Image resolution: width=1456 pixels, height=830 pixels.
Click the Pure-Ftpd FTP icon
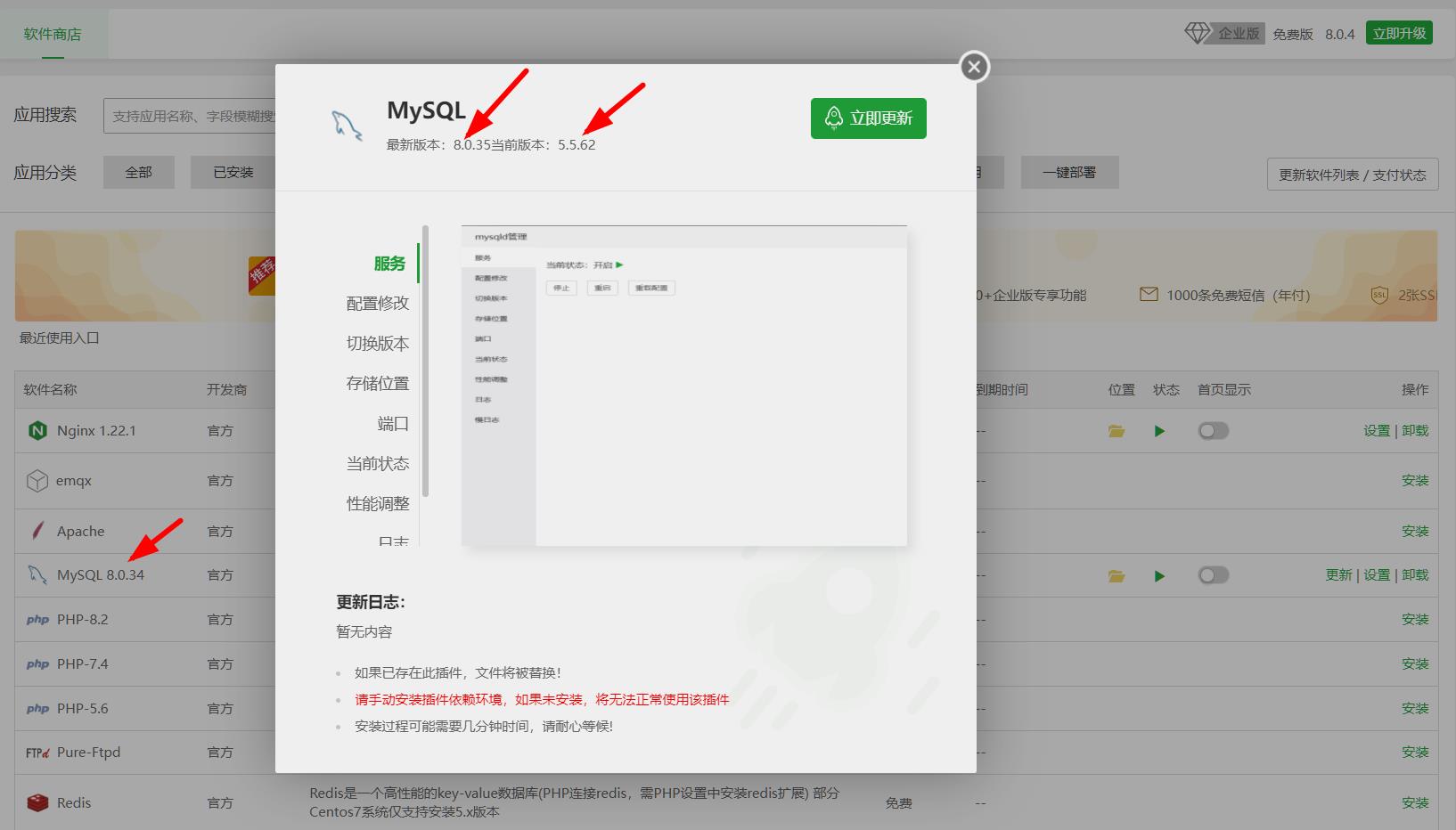click(37, 753)
